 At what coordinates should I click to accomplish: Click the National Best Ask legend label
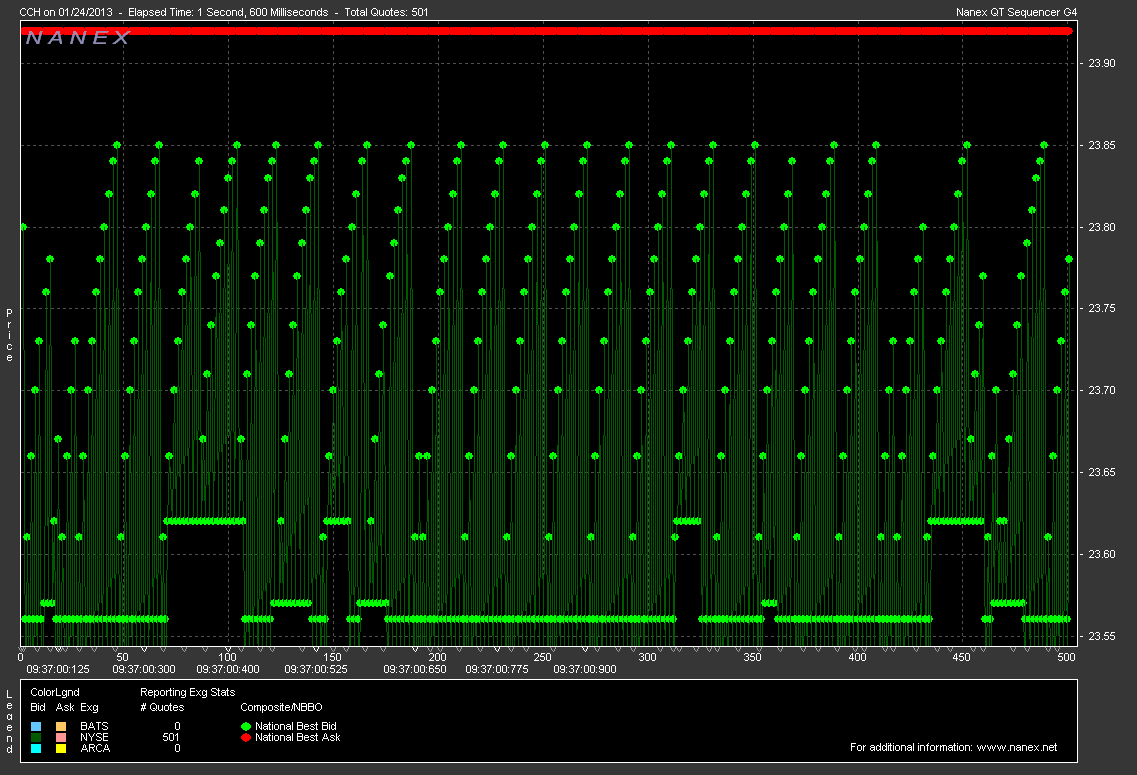coord(297,737)
